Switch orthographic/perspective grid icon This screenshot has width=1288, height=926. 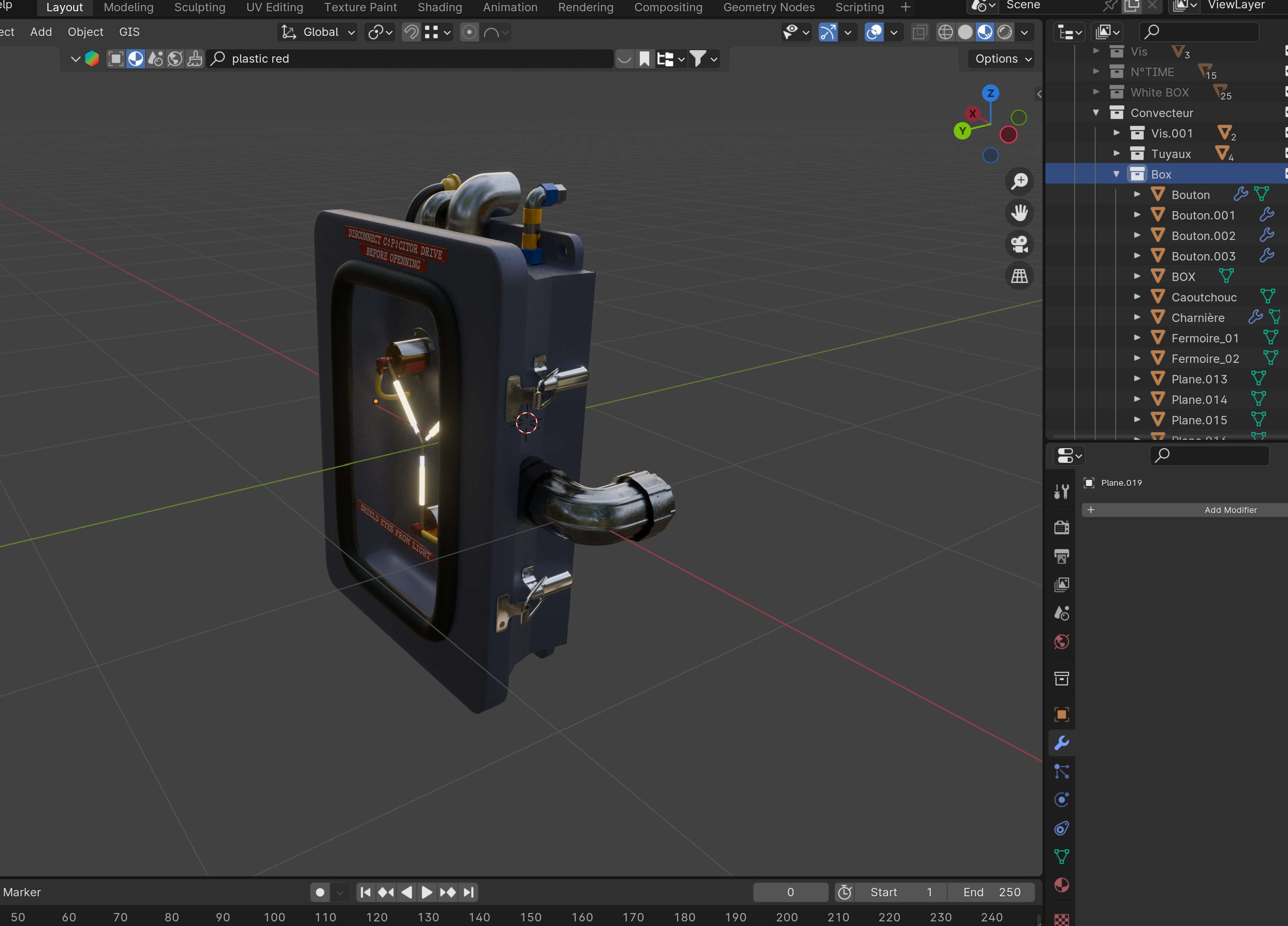pyautogui.click(x=1020, y=276)
